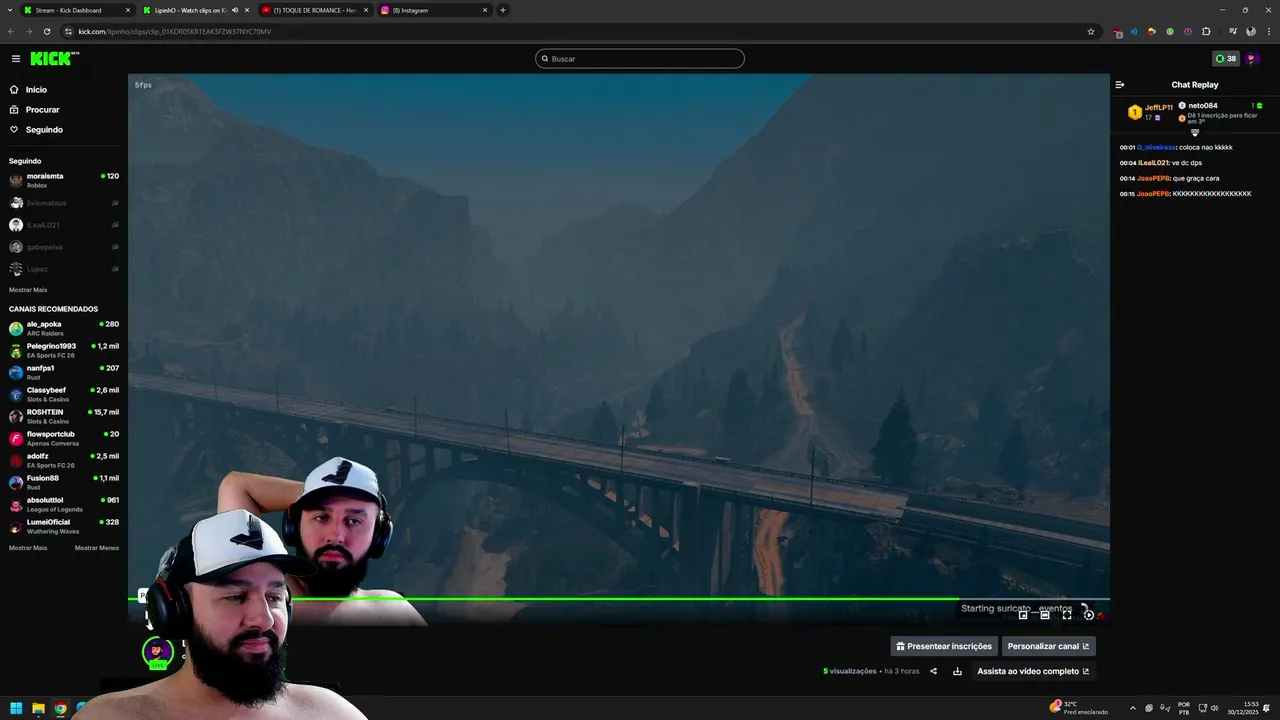The height and width of the screenshot is (720, 1280).
Task: Open absoluttlol recommended channel
Action: 63,504
